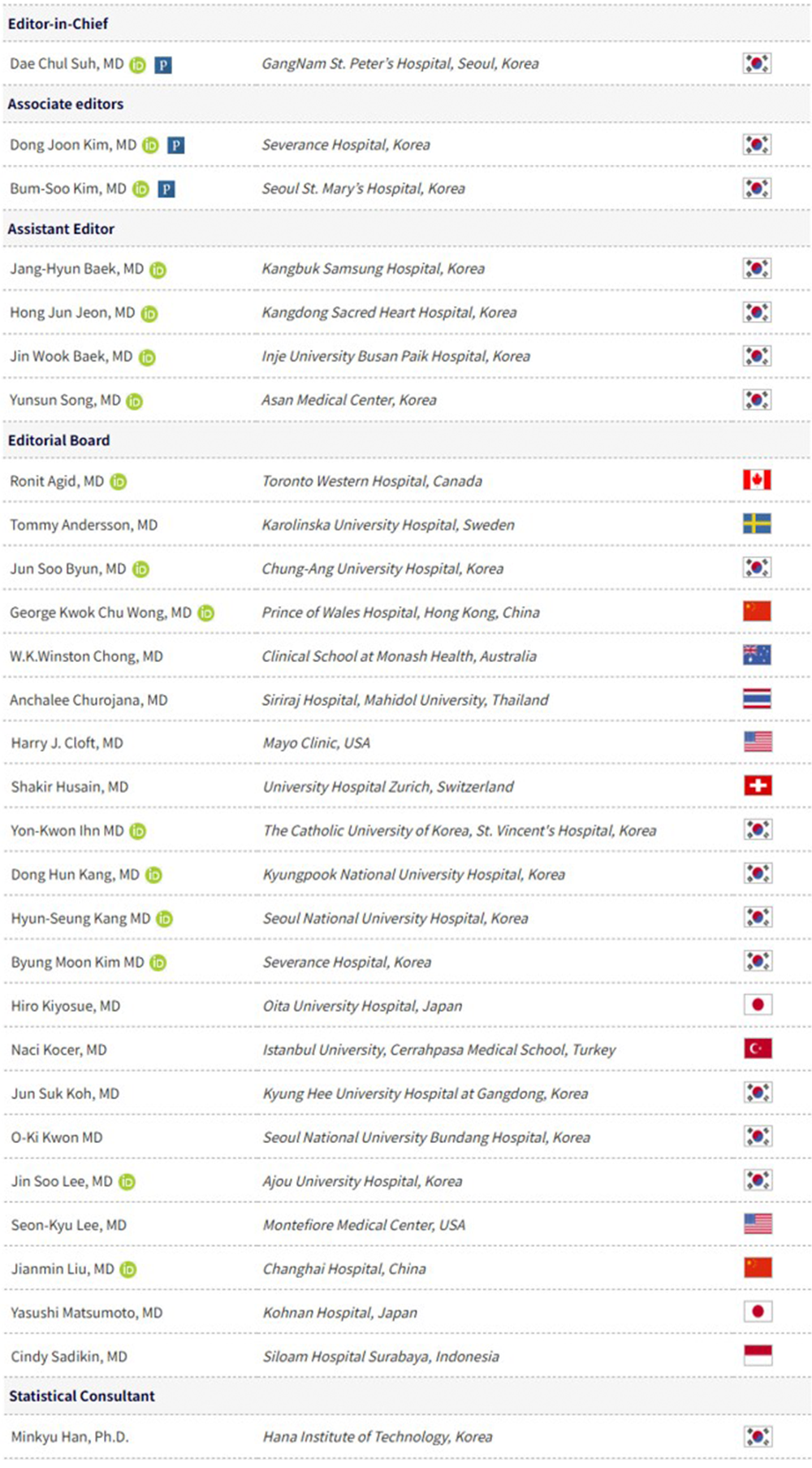Open Dong Joon Kim's Publons profile icon
This screenshot has height=1468, width=812.
tap(176, 145)
